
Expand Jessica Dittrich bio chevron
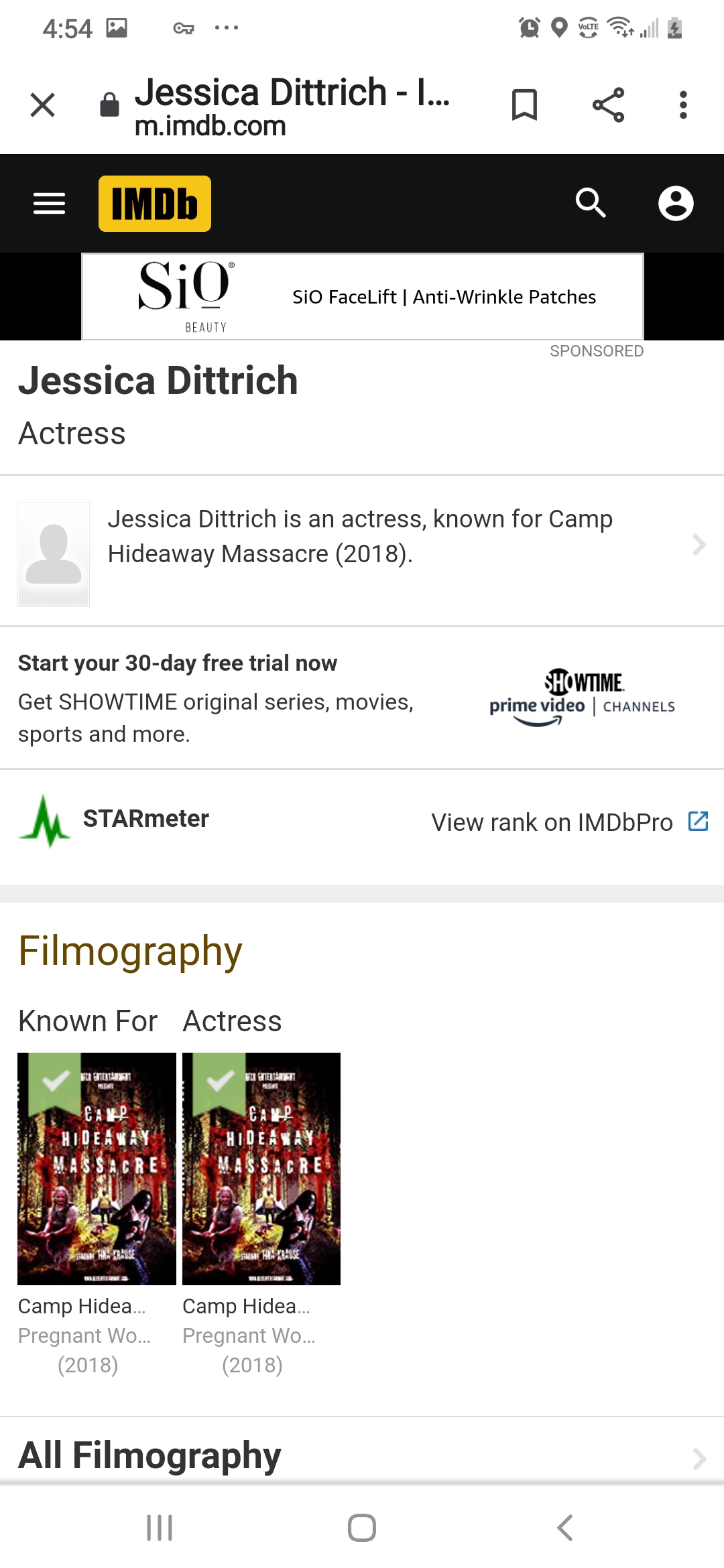click(699, 545)
